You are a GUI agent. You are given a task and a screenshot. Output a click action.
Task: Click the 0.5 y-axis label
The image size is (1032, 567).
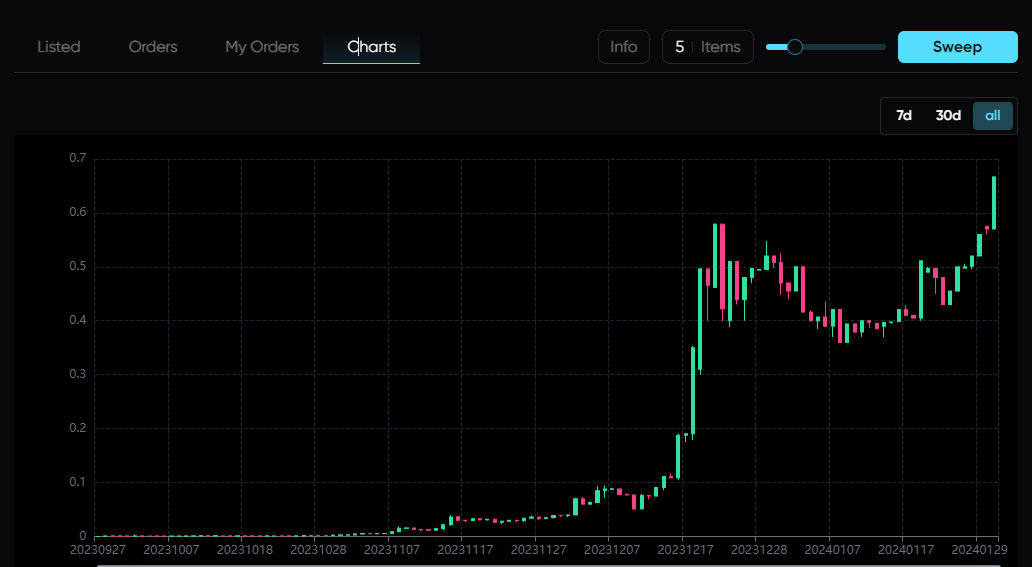pyautogui.click(x=78, y=266)
